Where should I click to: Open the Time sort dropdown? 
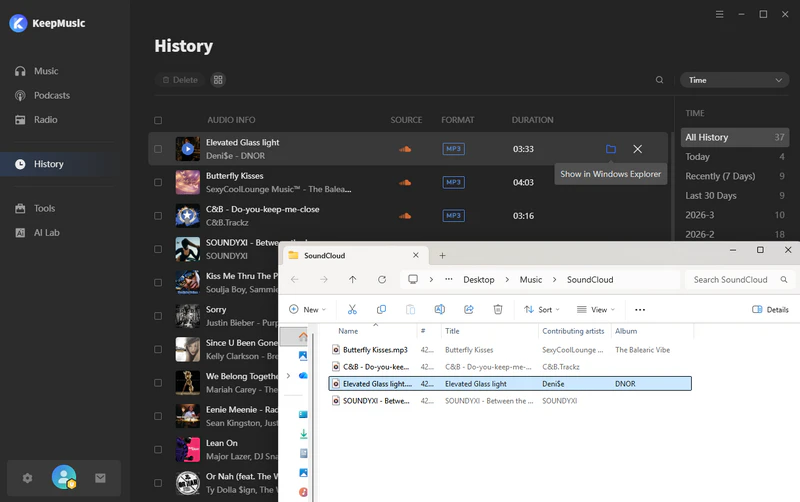pyautogui.click(x=735, y=80)
